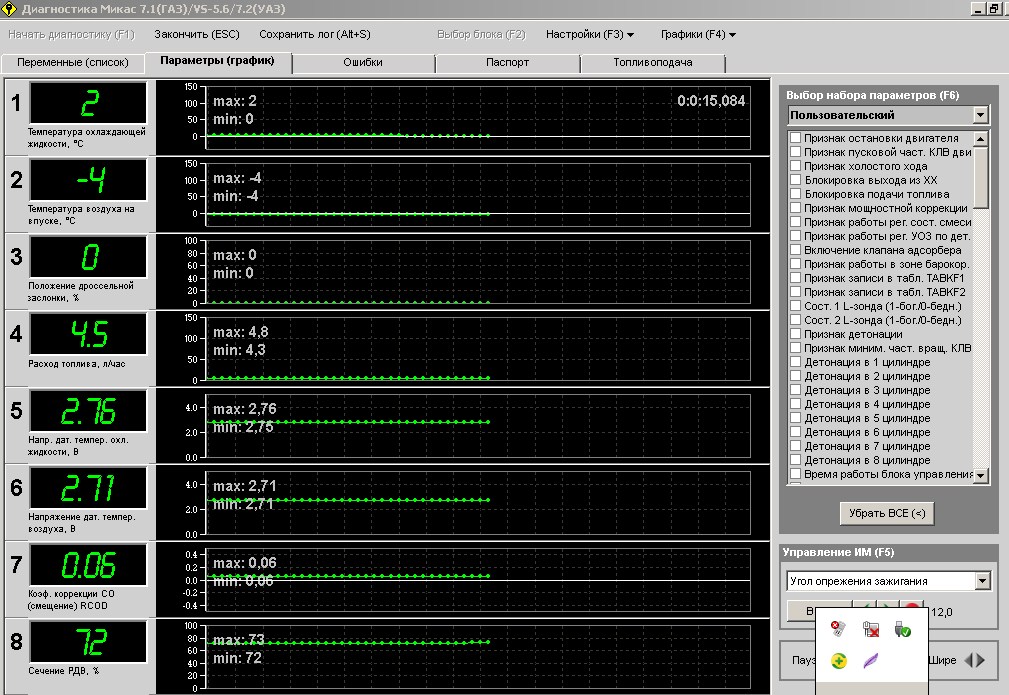Open the 'Ошибки' tab
The image size is (1009, 695).
click(x=363, y=62)
